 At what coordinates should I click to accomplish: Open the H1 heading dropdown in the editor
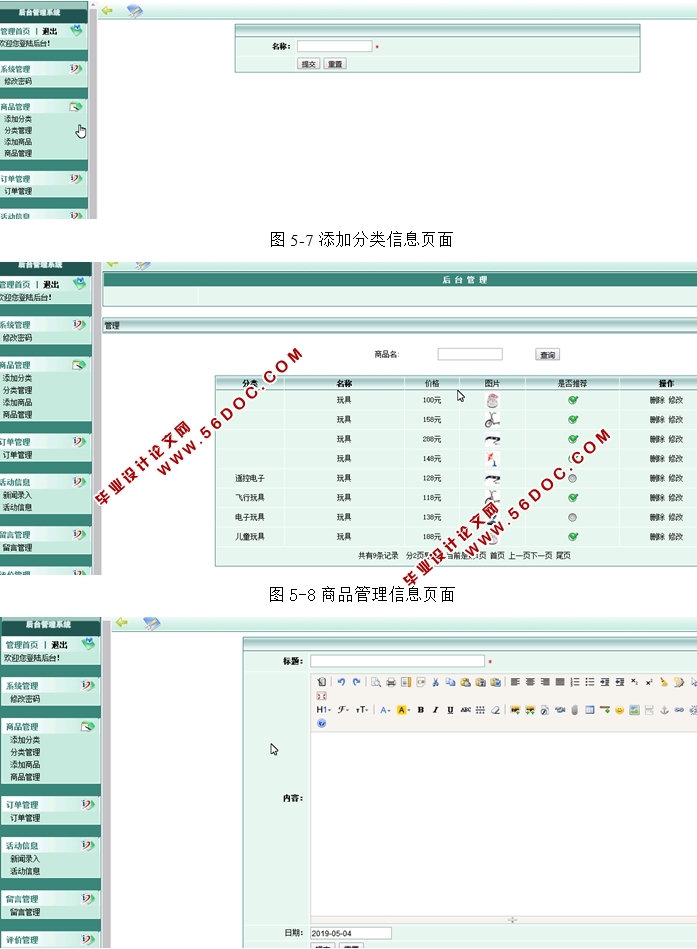coord(323,710)
